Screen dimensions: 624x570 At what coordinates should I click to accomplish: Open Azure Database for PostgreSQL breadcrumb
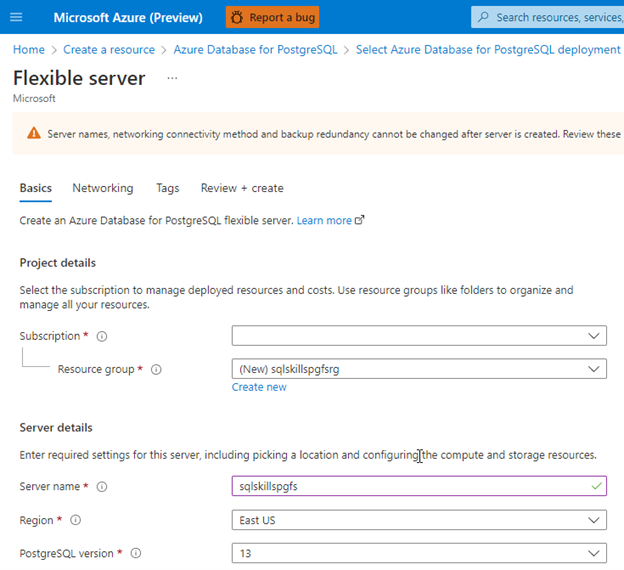click(x=255, y=49)
